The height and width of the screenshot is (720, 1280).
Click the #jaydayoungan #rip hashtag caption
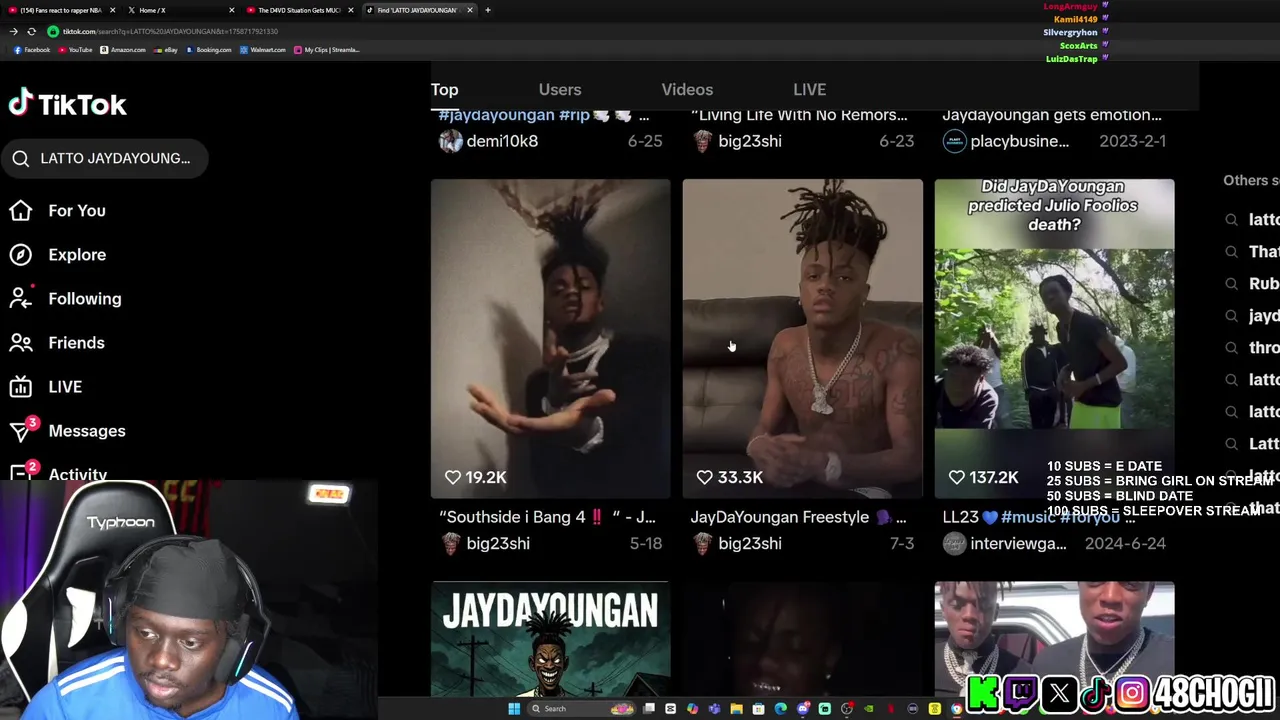[x=543, y=115]
